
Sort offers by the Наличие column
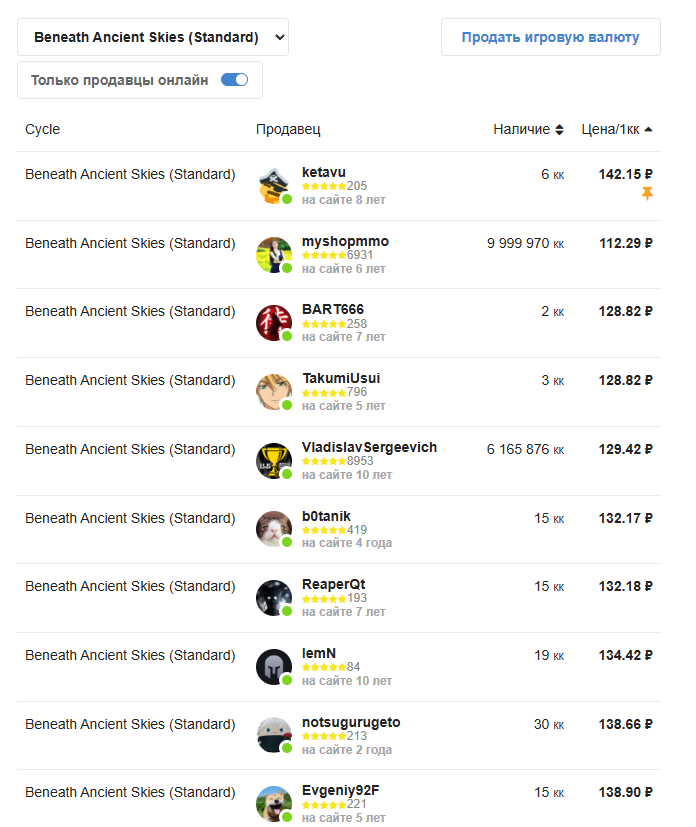tap(528, 129)
